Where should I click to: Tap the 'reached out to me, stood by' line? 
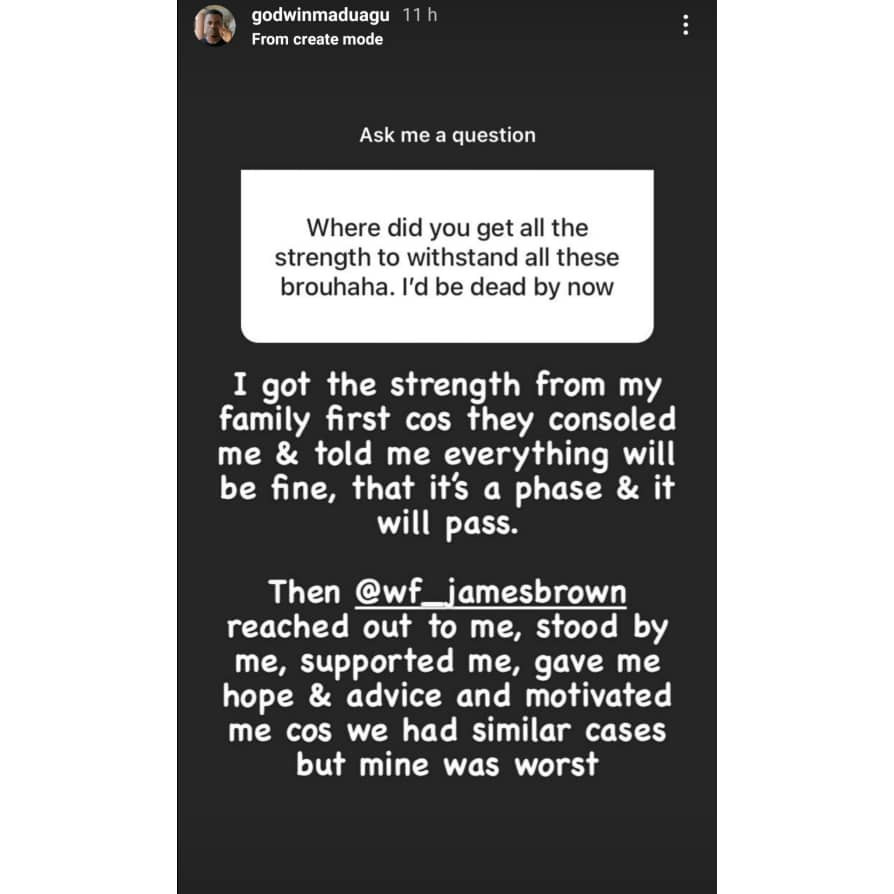click(x=447, y=628)
